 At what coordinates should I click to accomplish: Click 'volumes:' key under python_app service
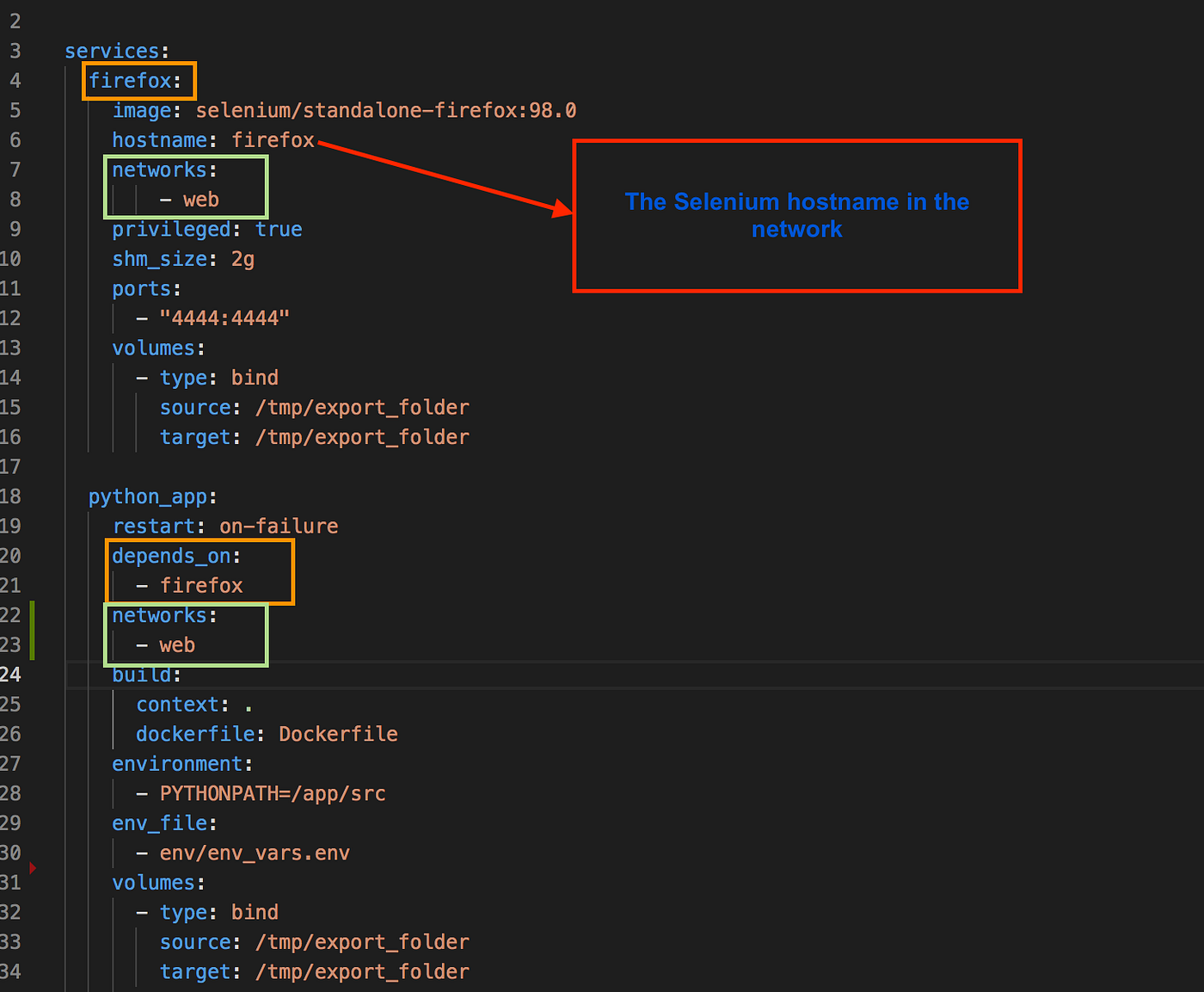point(158,883)
